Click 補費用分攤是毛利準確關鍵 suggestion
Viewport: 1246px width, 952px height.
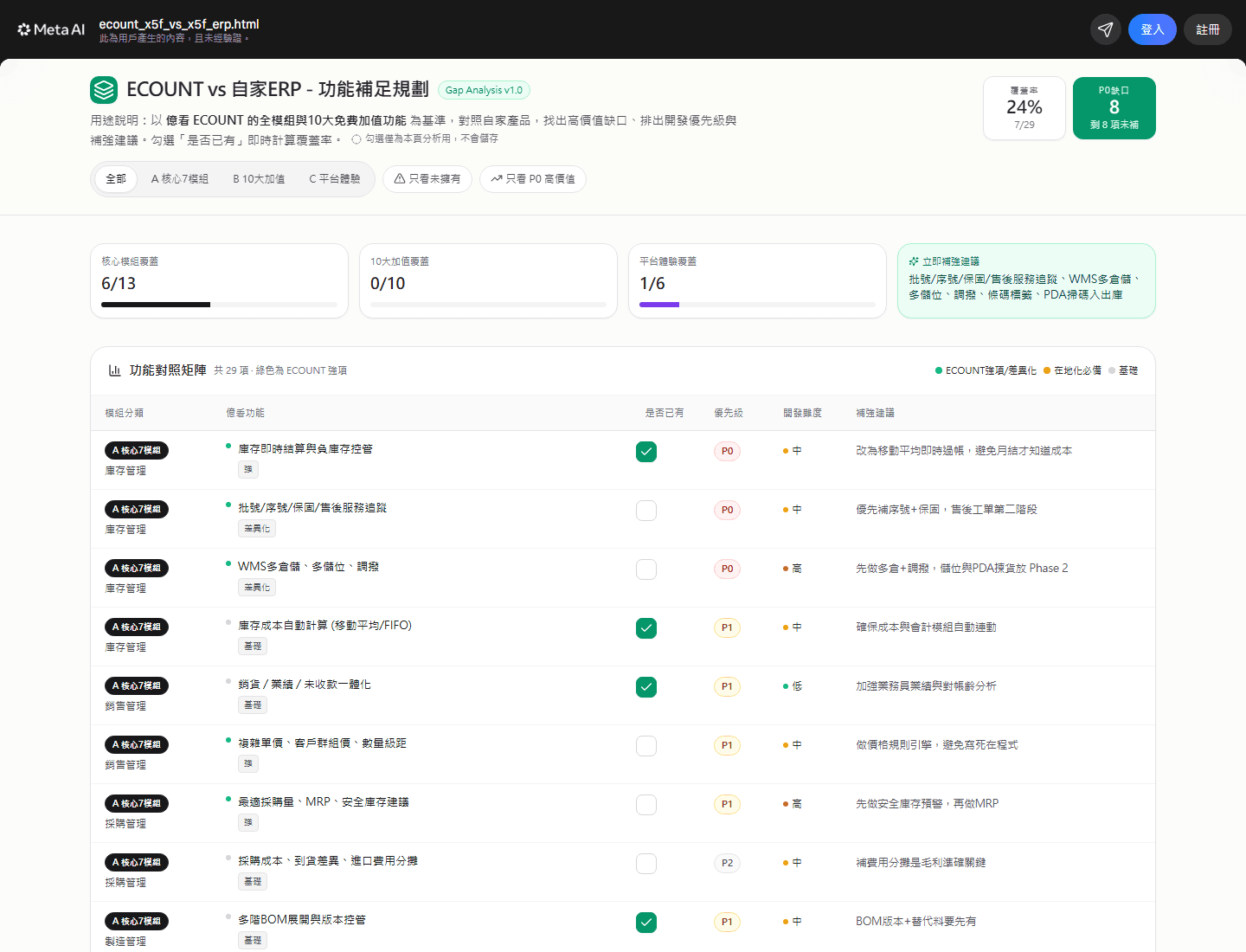[921, 862]
